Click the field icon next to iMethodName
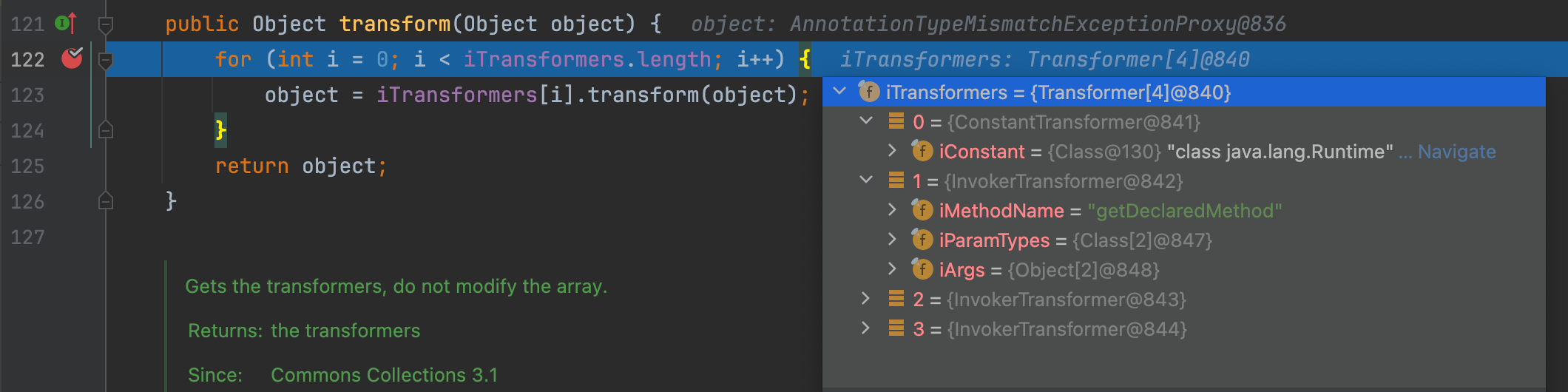This screenshot has height=392, width=1568. pyautogui.click(x=922, y=211)
